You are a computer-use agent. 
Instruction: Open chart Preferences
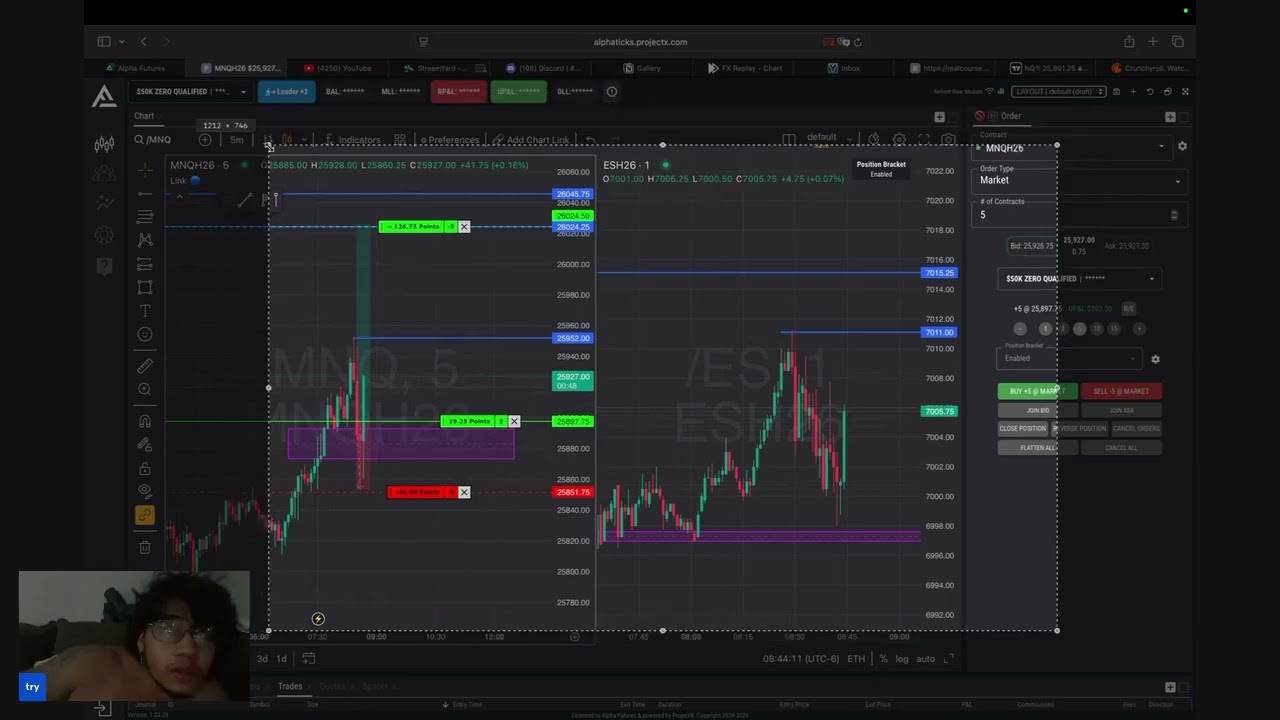(x=449, y=140)
